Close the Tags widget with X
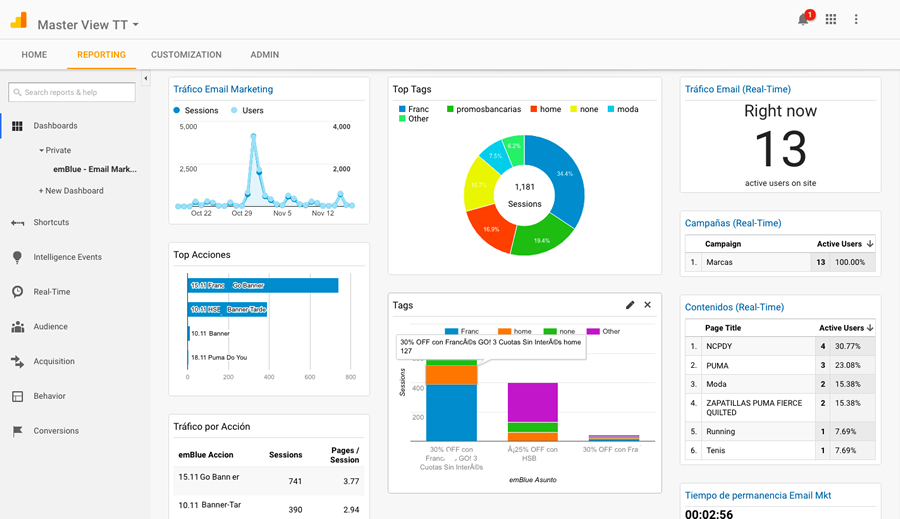900x519 pixels. (x=647, y=305)
